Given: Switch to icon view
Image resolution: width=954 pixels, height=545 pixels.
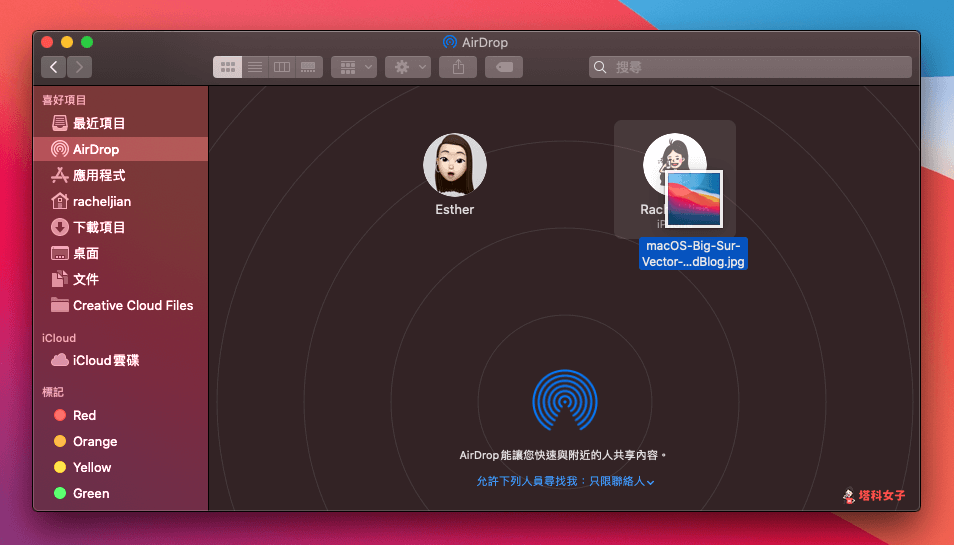Looking at the screenshot, I should (228, 67).
